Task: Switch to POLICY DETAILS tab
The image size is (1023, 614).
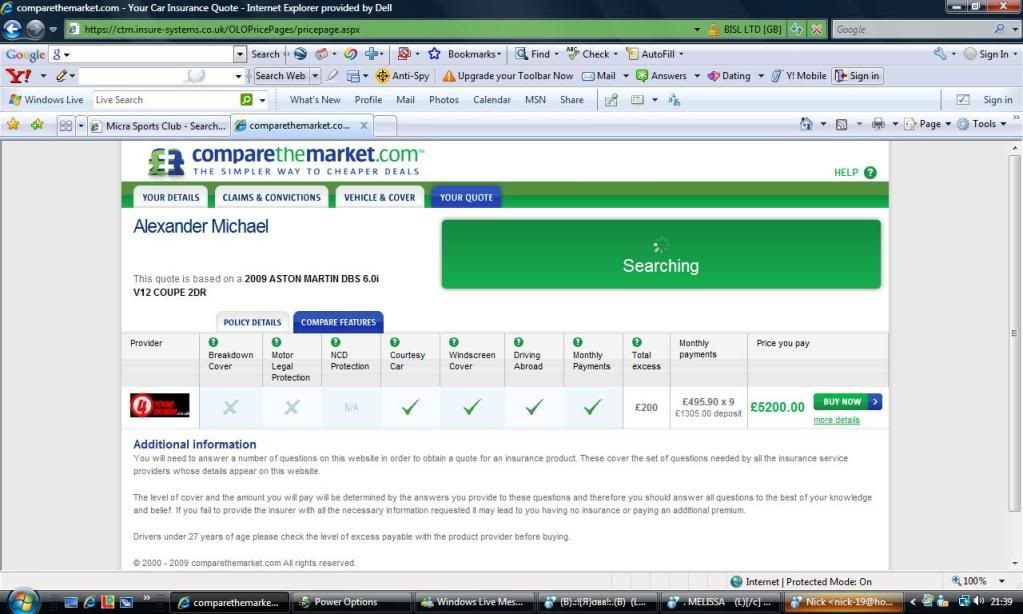Action: click(x=252, y=322)
